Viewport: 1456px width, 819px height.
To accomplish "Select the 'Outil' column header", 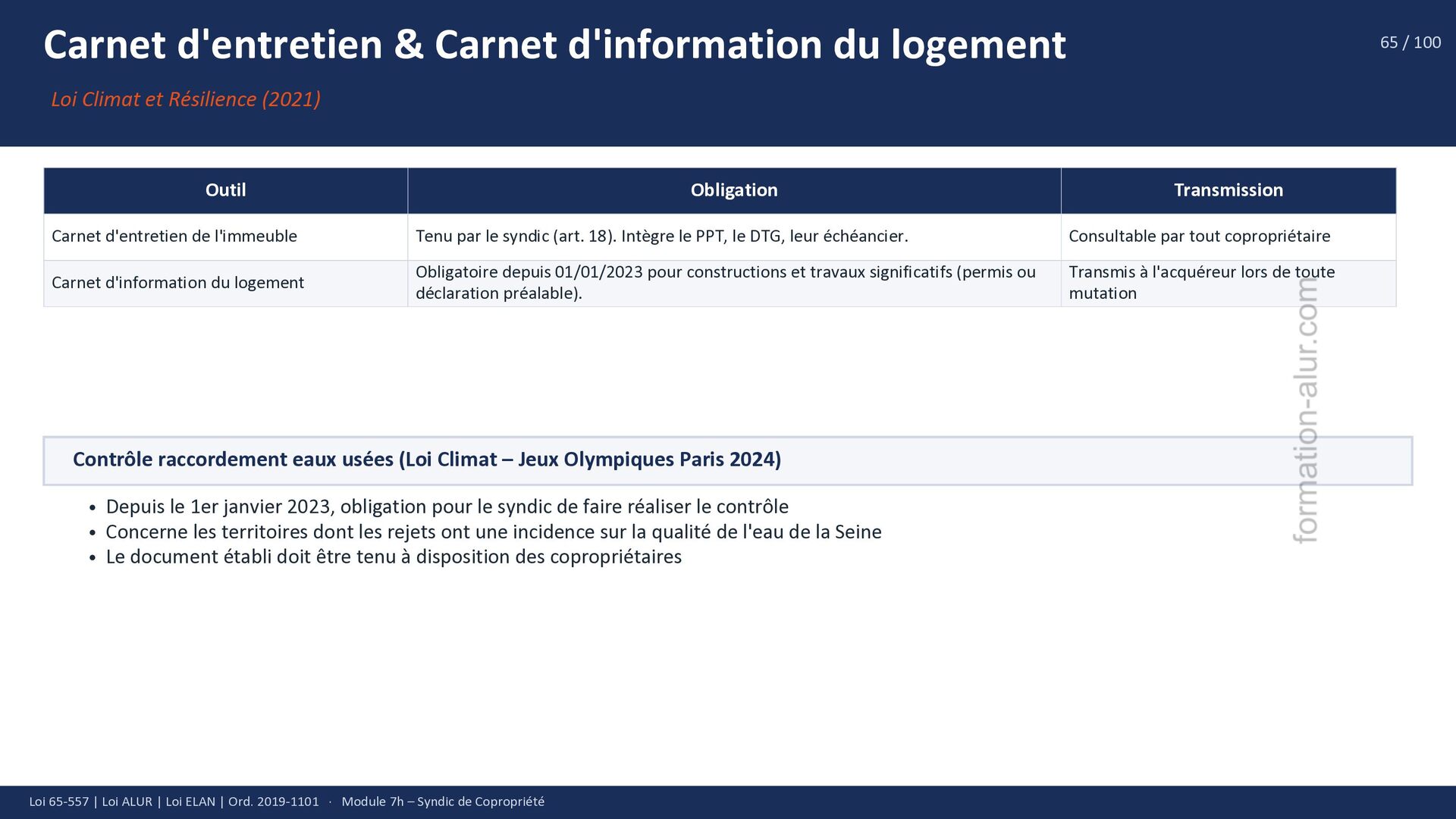I will coord(225,190).
